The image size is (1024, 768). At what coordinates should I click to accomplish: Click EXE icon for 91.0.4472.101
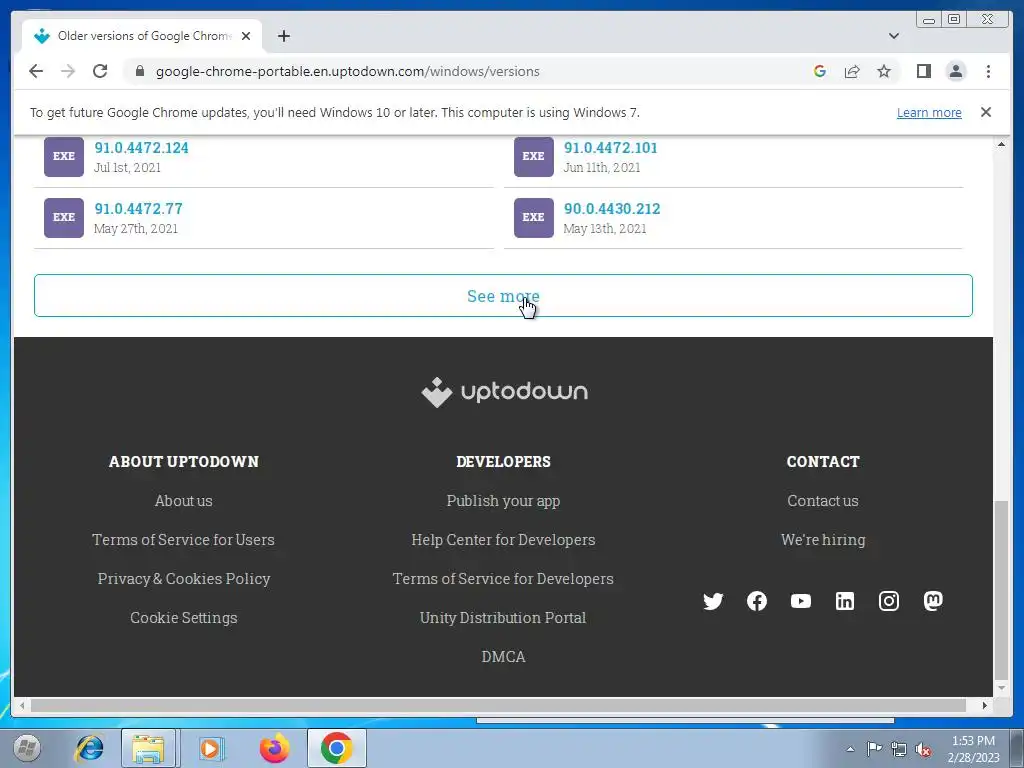point(534,156)
